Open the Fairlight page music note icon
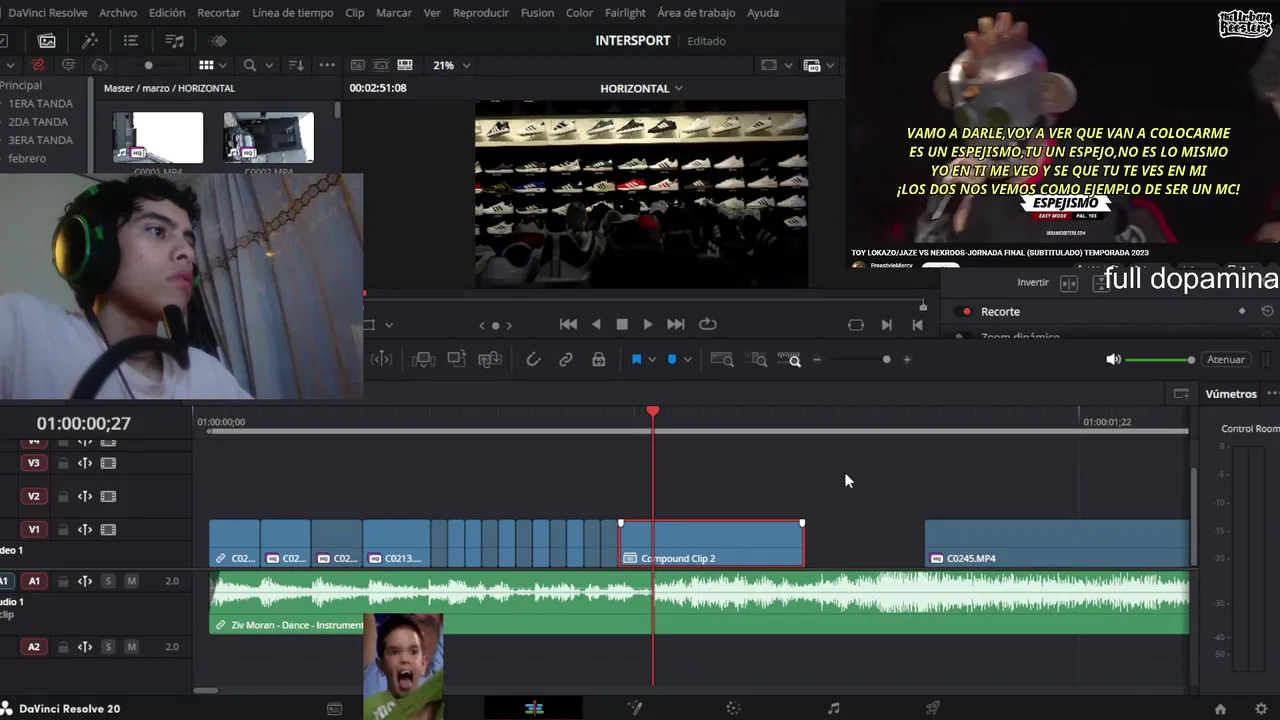Viewport: 1280px width, 720px height. (833, 709)
